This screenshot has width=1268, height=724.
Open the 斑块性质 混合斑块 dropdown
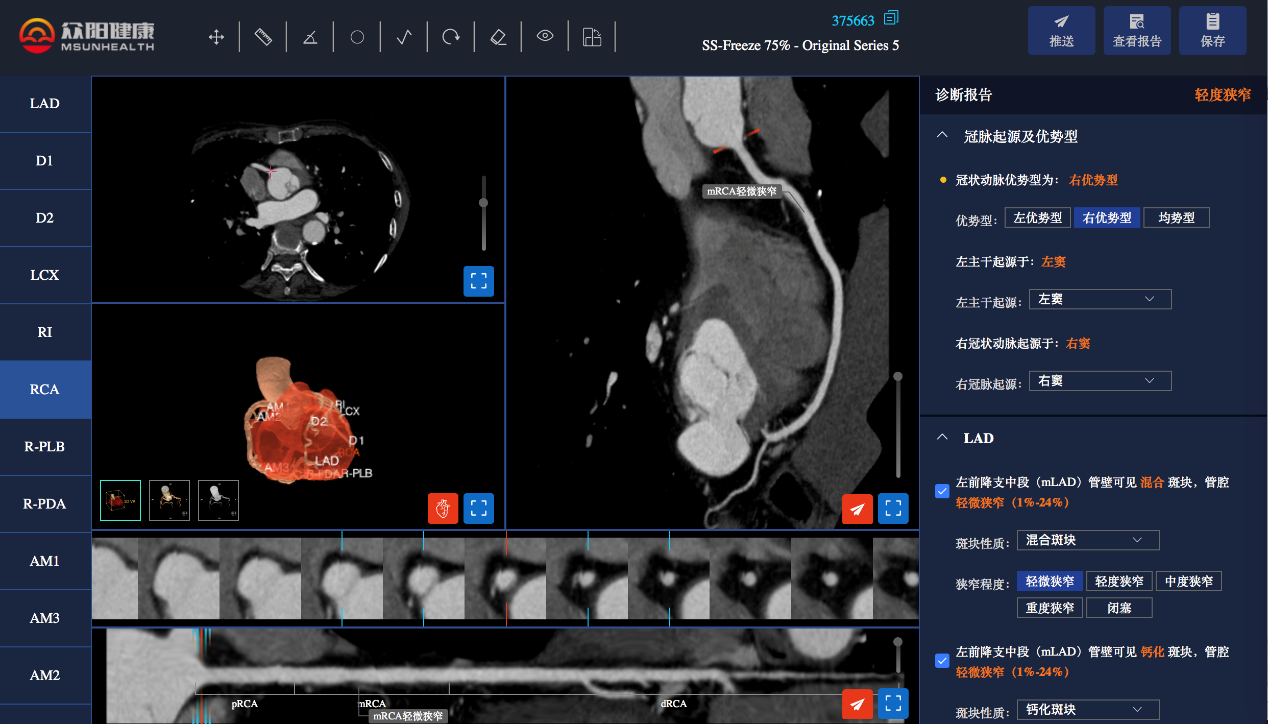tap(1087, 540)
